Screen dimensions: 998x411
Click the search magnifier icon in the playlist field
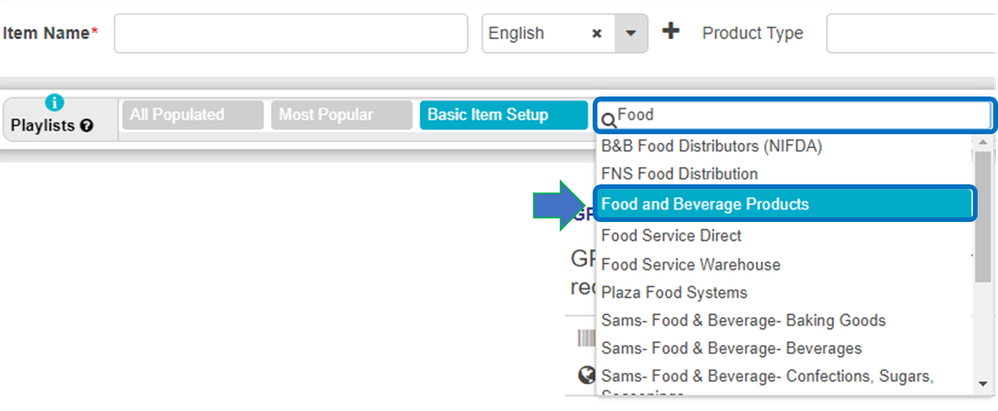[x=607, y=119]
